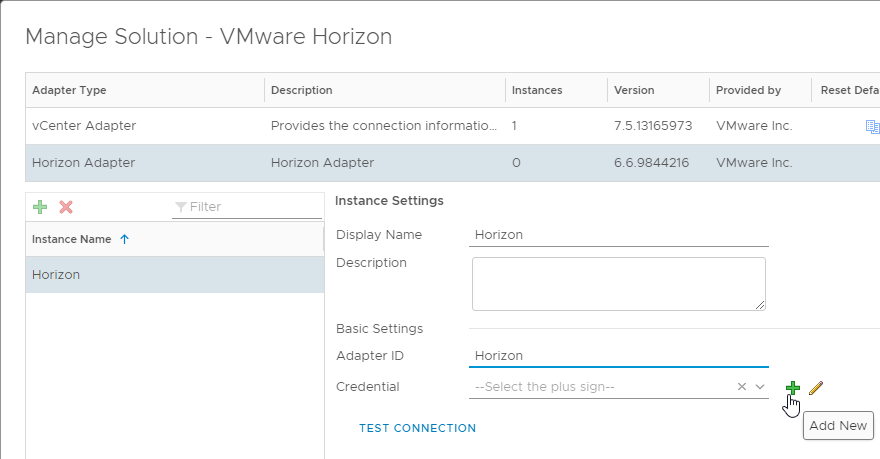880x459 pixels.
Task: Sort by the Instance Name ascending arrow
Action: 125,239
